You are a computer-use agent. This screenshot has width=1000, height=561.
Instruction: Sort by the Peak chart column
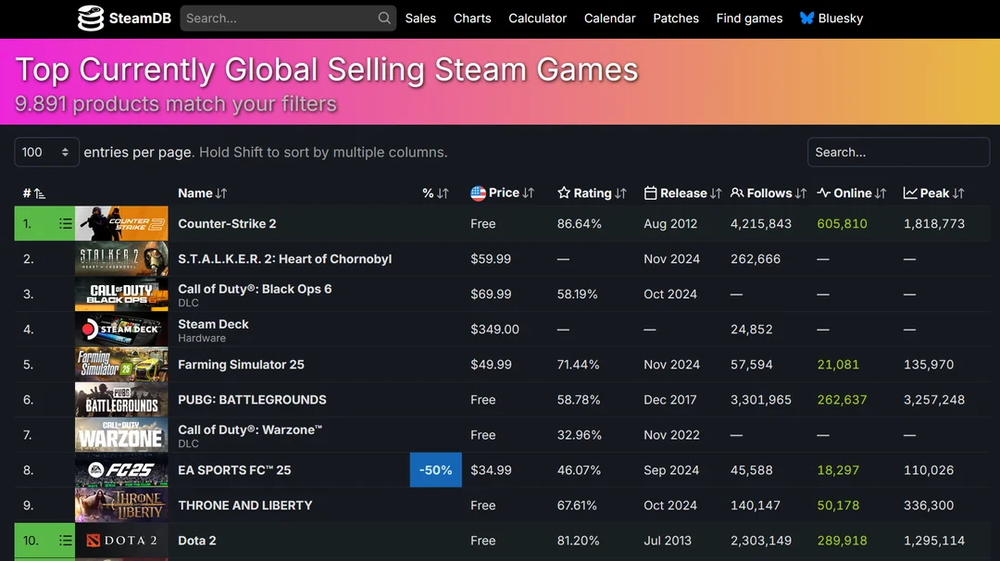(934, 193)
